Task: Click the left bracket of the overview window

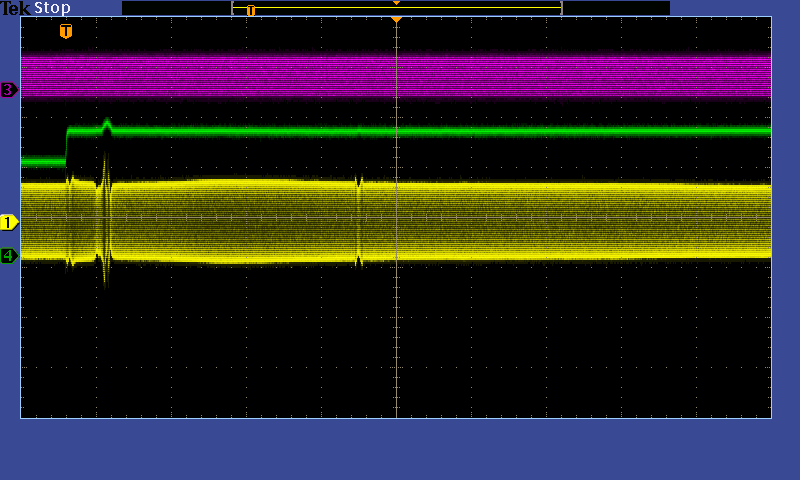Action: click(x=233, y=8)
